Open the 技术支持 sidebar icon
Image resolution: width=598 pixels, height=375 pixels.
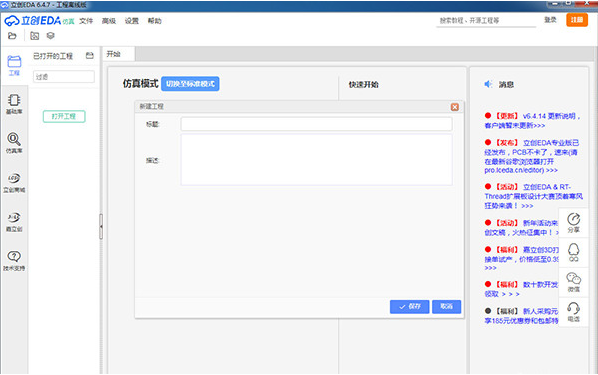click(14, 261)
